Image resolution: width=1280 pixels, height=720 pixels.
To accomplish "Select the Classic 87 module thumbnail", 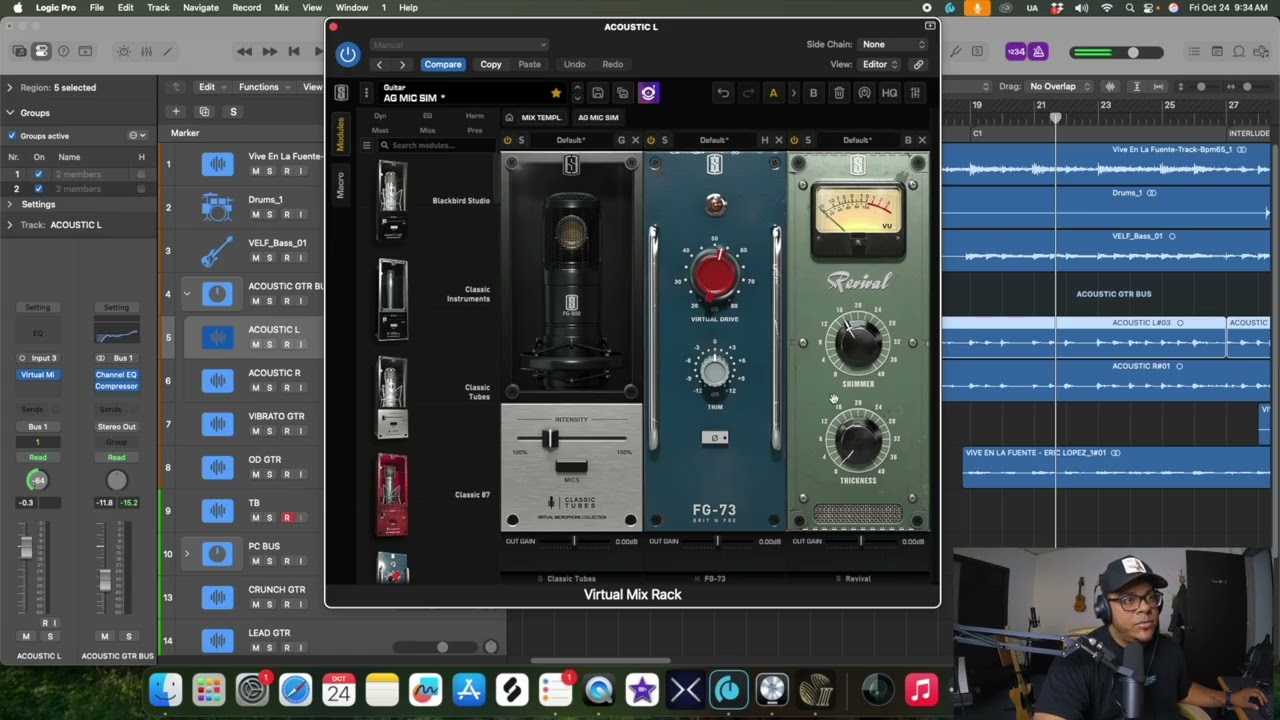I will 392,493.
